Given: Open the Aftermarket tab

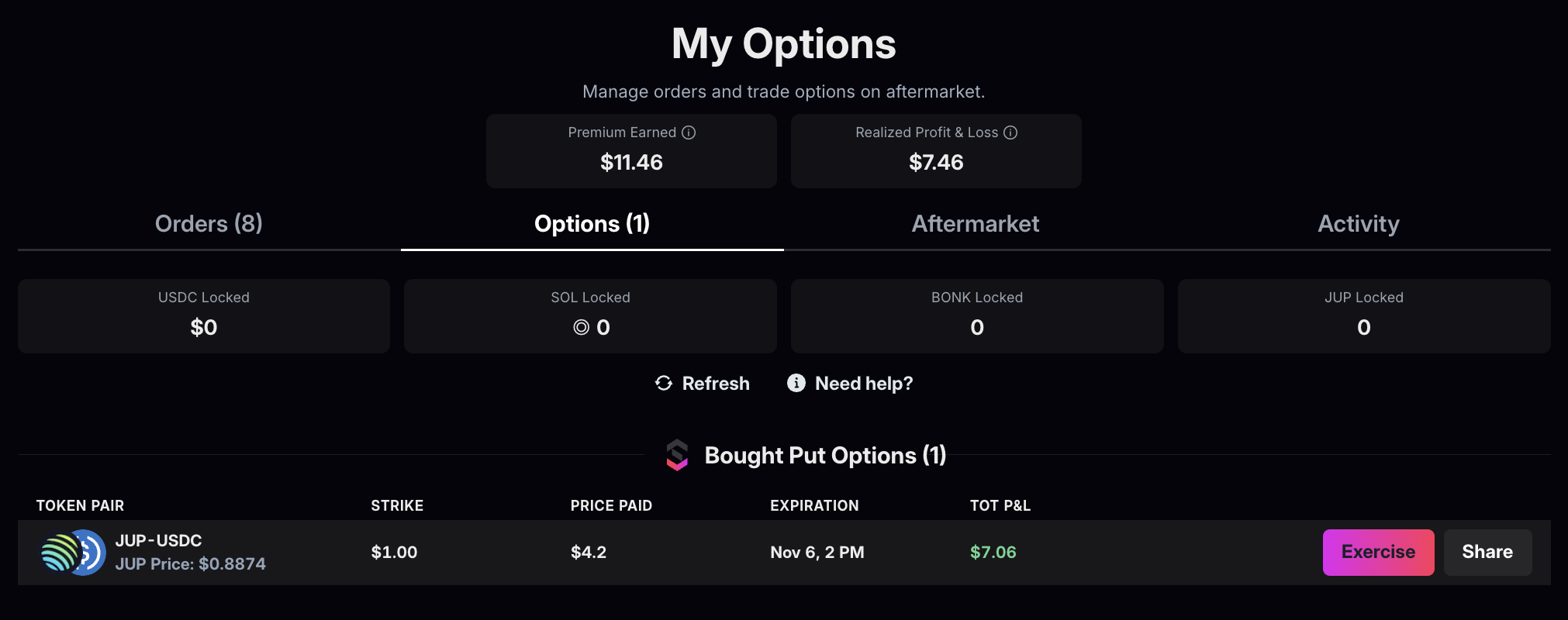Looking at the screenshot, I should pos(975,224).
